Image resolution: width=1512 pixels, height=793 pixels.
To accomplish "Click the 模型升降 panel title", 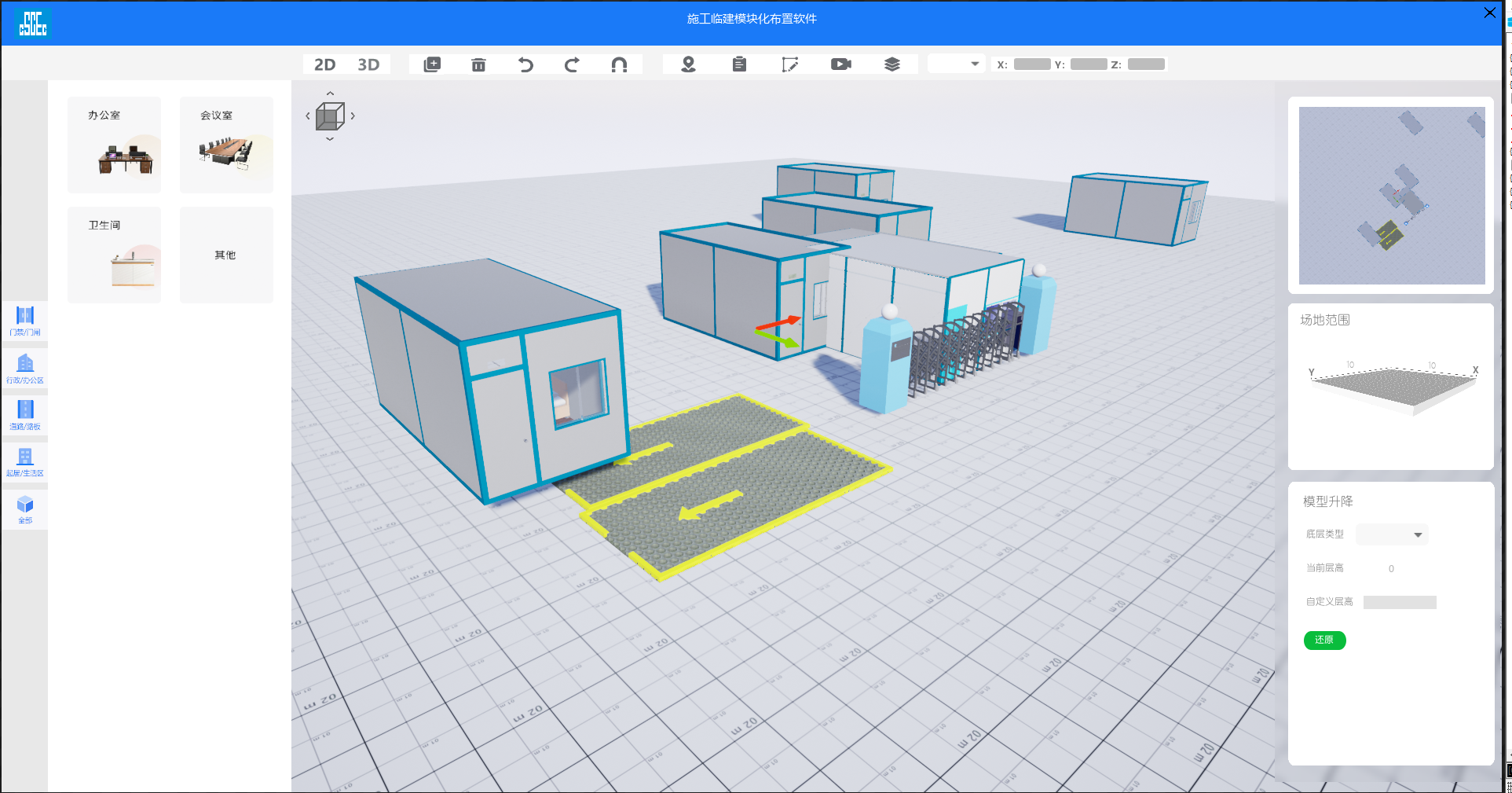I will click(1327, 501).
